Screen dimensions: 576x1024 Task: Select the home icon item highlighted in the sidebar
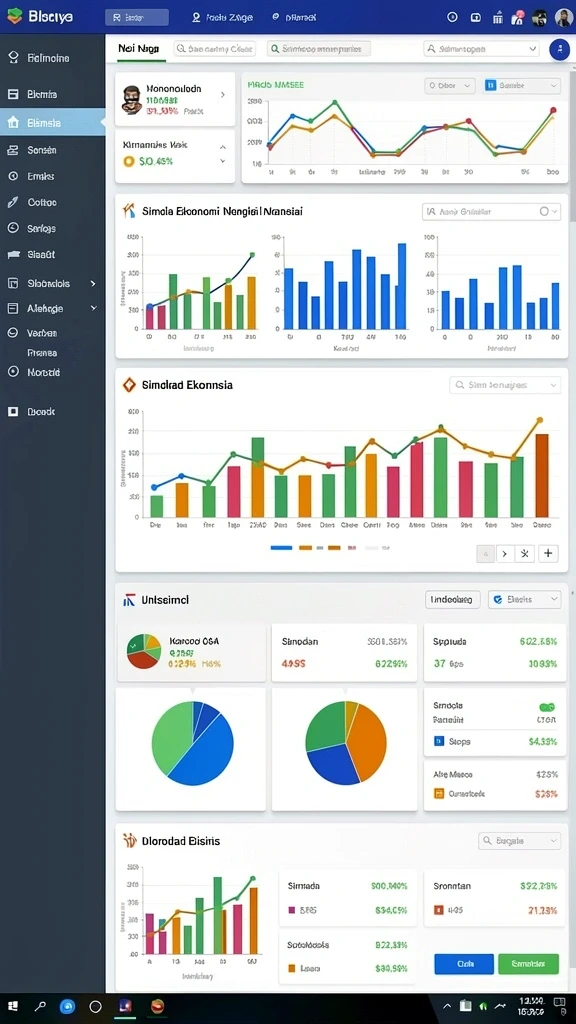point(52,122)
